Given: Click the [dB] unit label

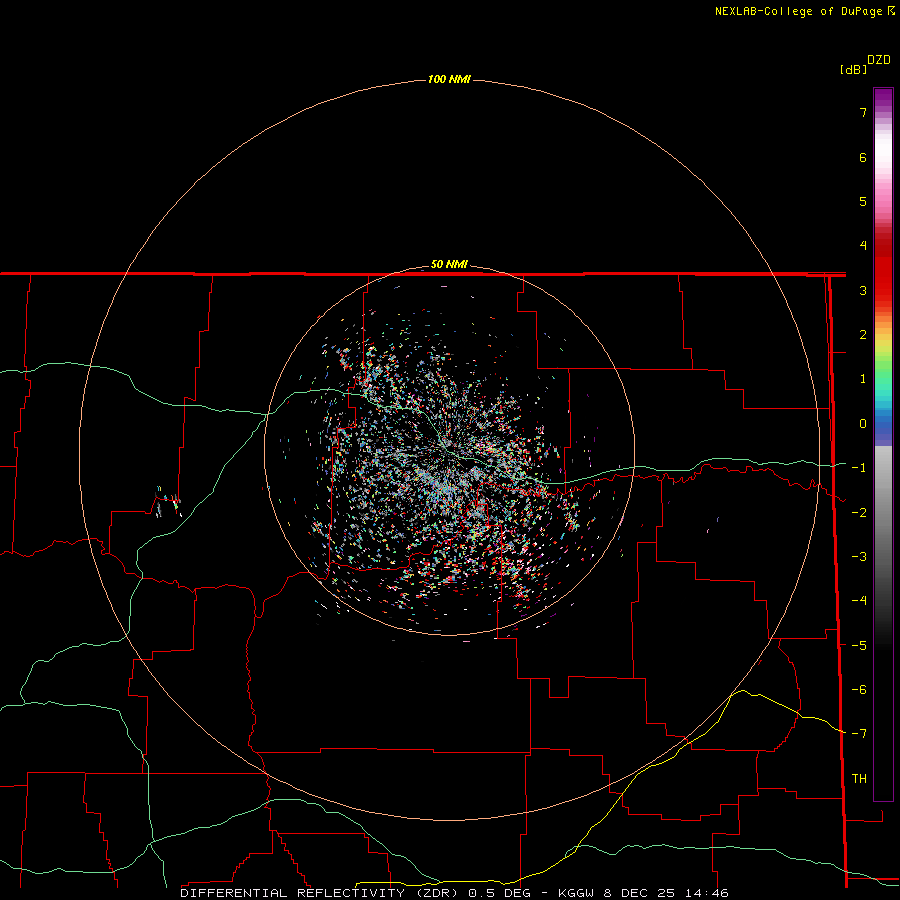Looking at the screenshot, I should point(853,69).
